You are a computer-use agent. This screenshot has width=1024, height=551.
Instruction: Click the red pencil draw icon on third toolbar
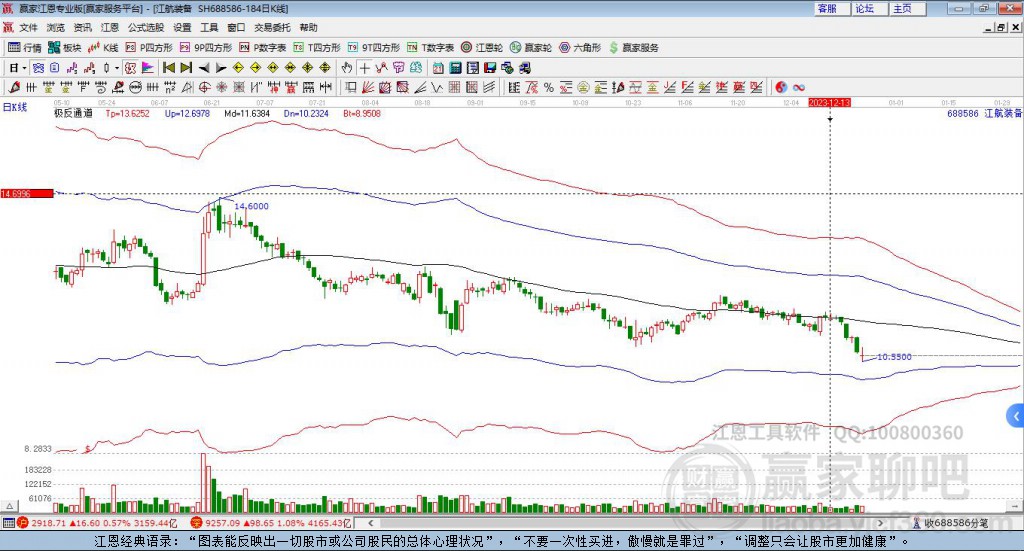(14, 87)
